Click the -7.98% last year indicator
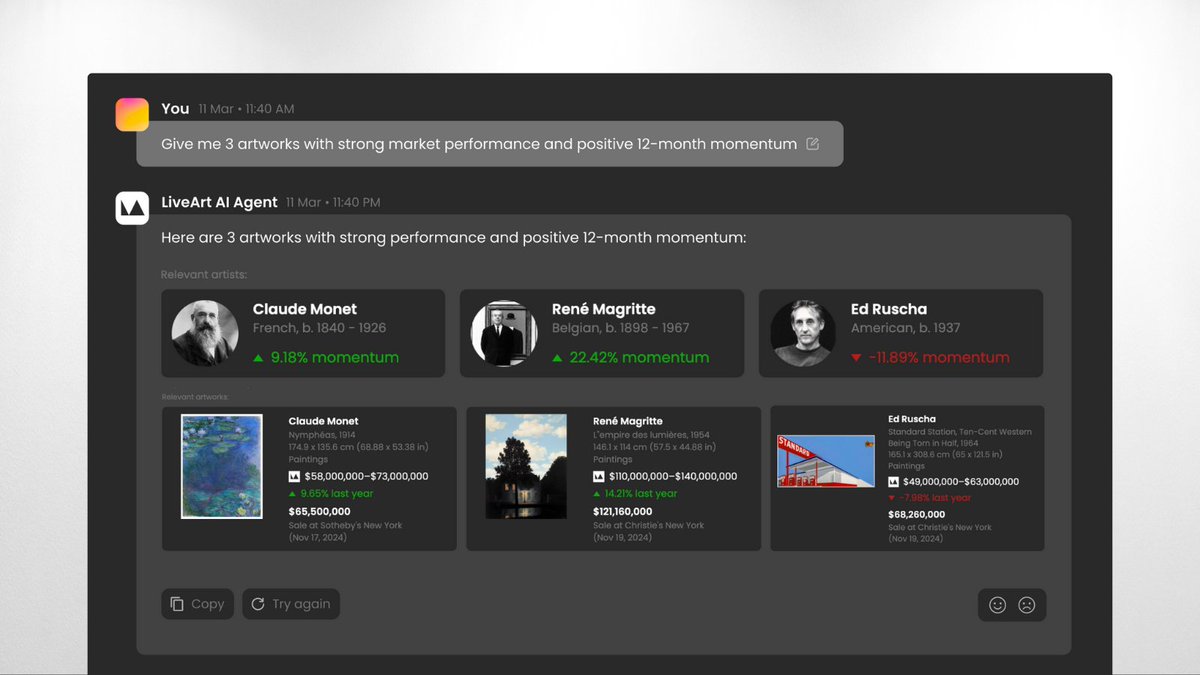Viewport: 1200px width, 675px height. point(929,498)
